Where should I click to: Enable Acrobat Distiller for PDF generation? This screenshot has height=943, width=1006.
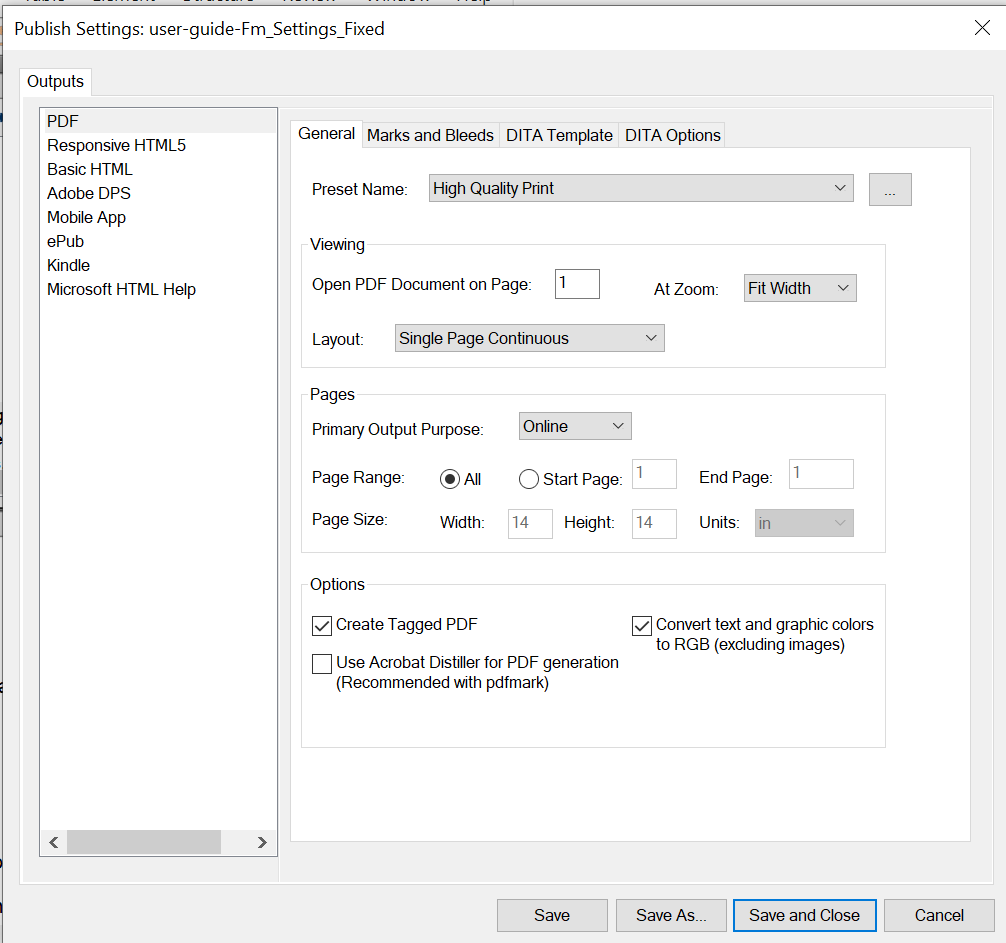(321, 663)
